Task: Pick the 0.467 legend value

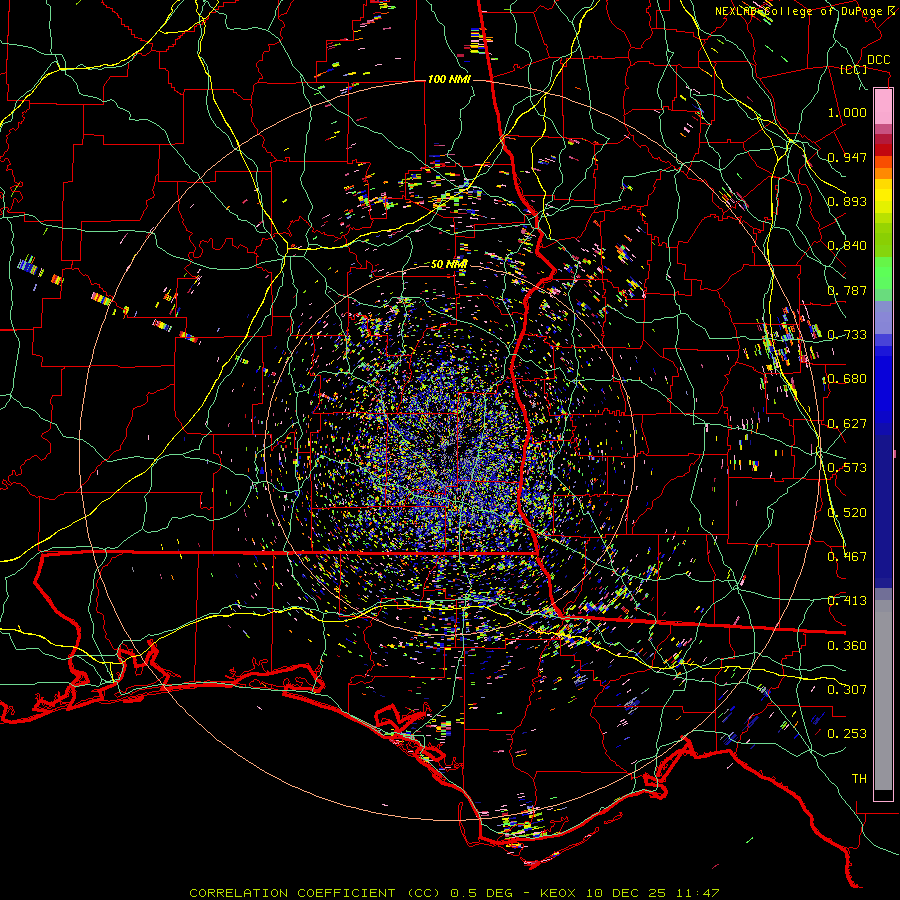Action: [x=847, y=557]
